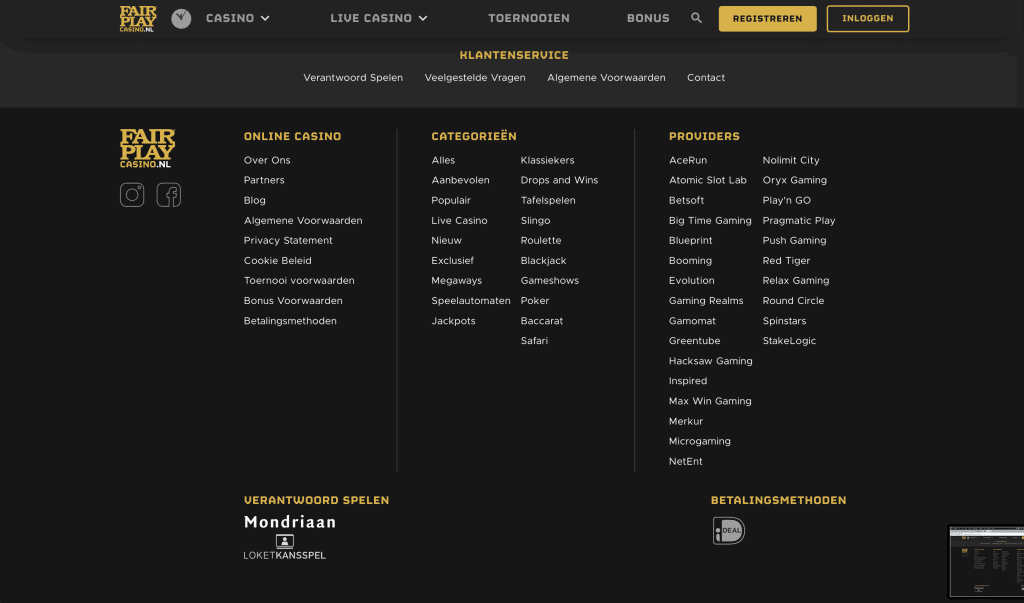Open the Cookie Beleid link

click(x=278, y=261)
